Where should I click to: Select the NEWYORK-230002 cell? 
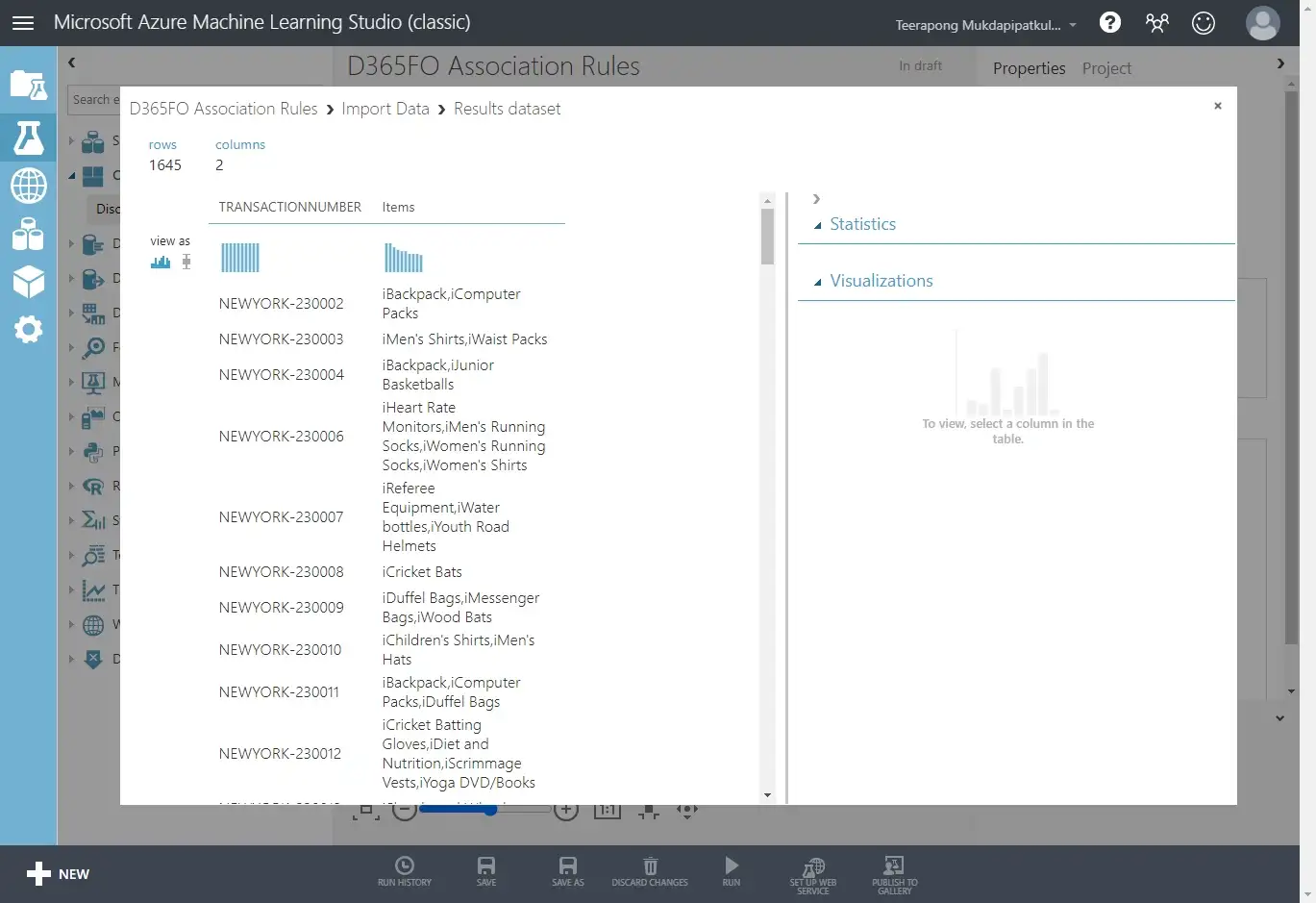281,304
